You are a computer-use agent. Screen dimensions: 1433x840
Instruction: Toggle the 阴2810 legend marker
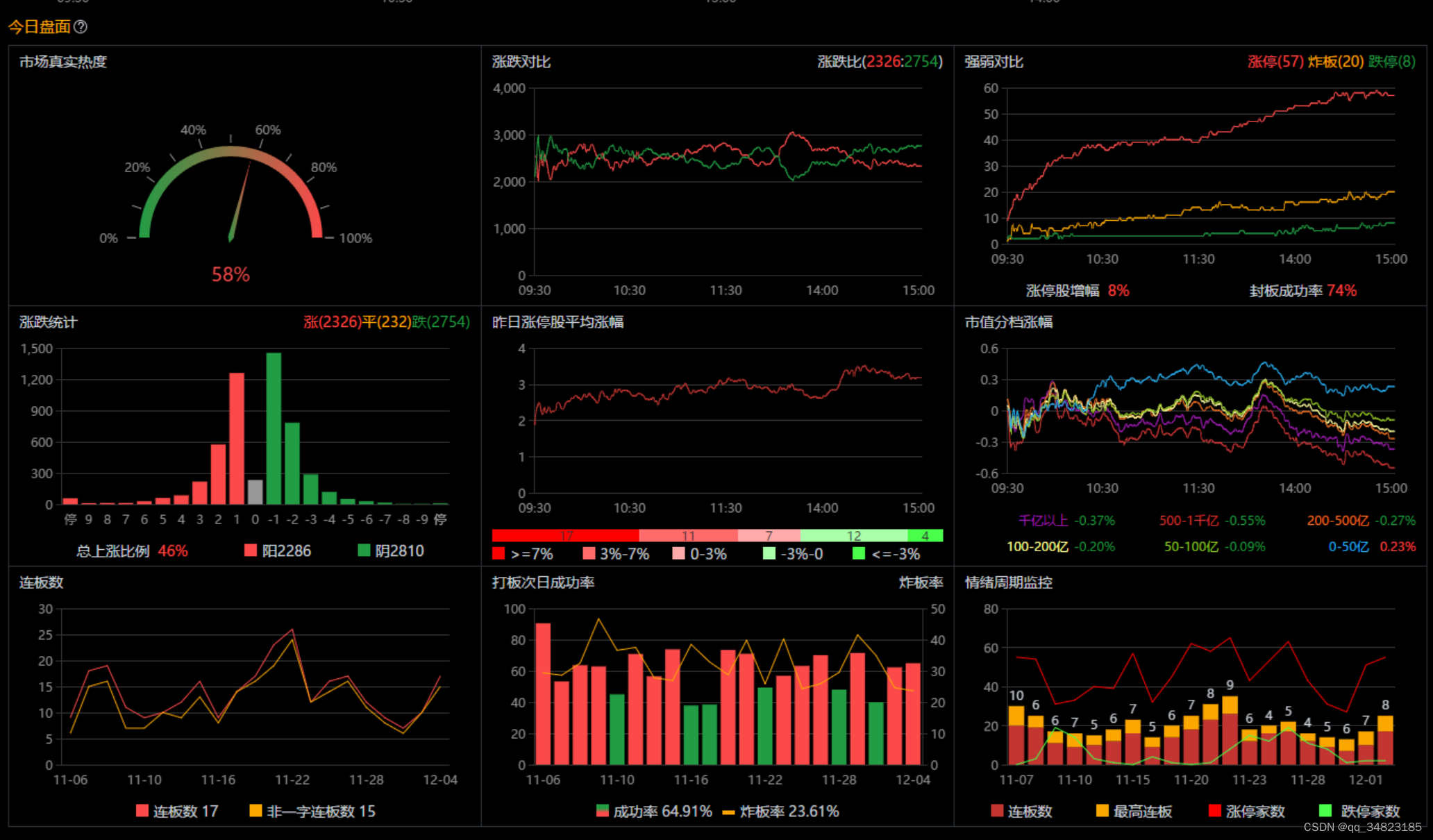point(364,551)
